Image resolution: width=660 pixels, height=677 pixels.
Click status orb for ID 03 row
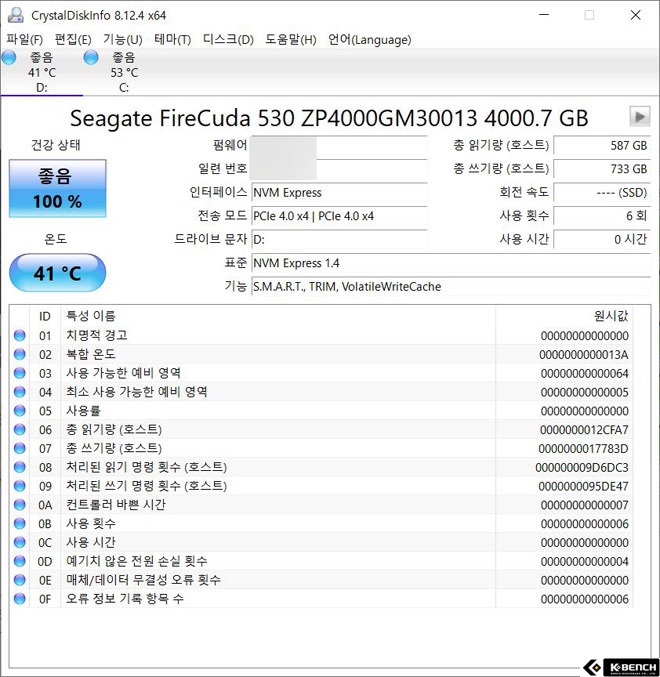(19, 373)
